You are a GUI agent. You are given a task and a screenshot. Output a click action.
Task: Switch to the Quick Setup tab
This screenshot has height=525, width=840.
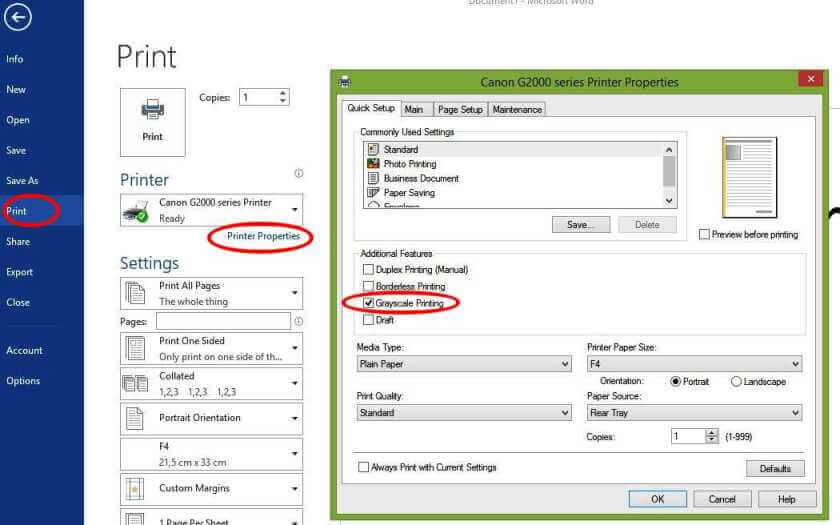click(371, 108)
